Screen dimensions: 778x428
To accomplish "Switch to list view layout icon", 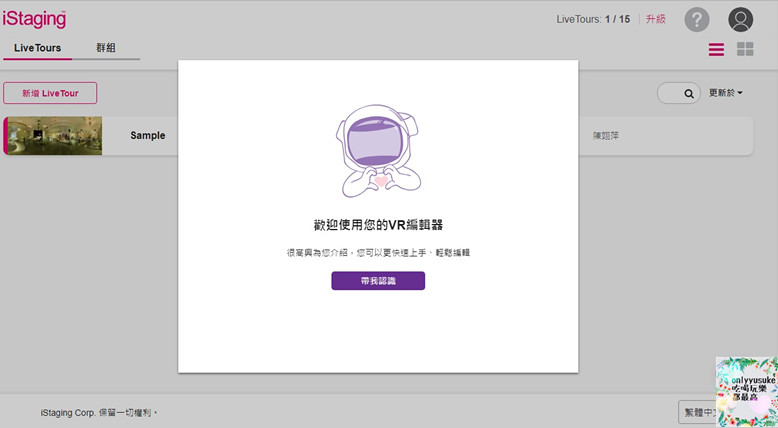I will [x=716, y=49].
